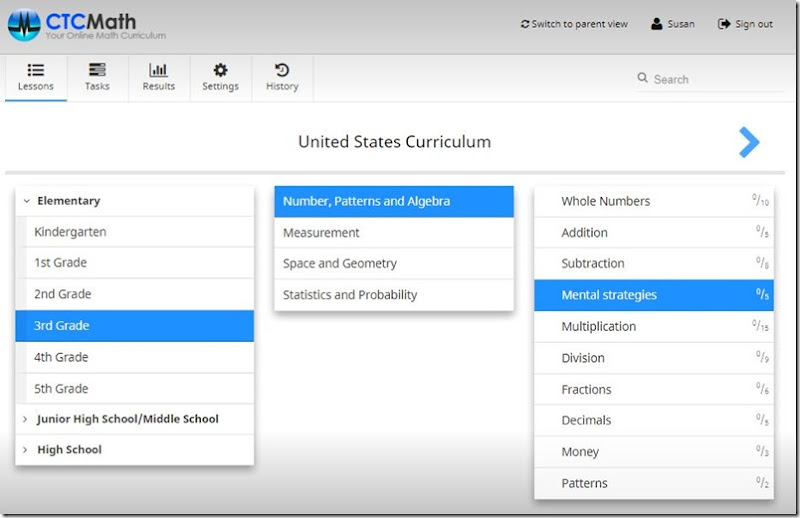Open the Settings tab label
The image size is (800, 518).
point(220,86)
